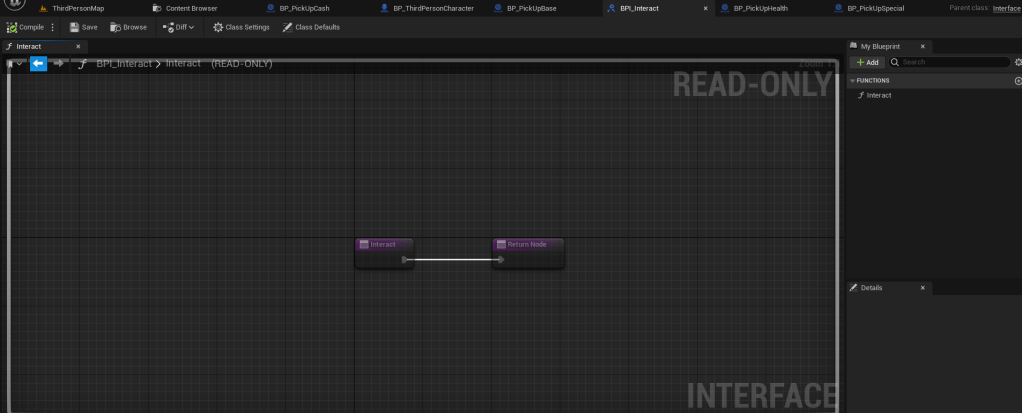The width and height of the screenshot is (1022, 413).
Task: Click the My Blueprint search field
Action: coord(950,62)
